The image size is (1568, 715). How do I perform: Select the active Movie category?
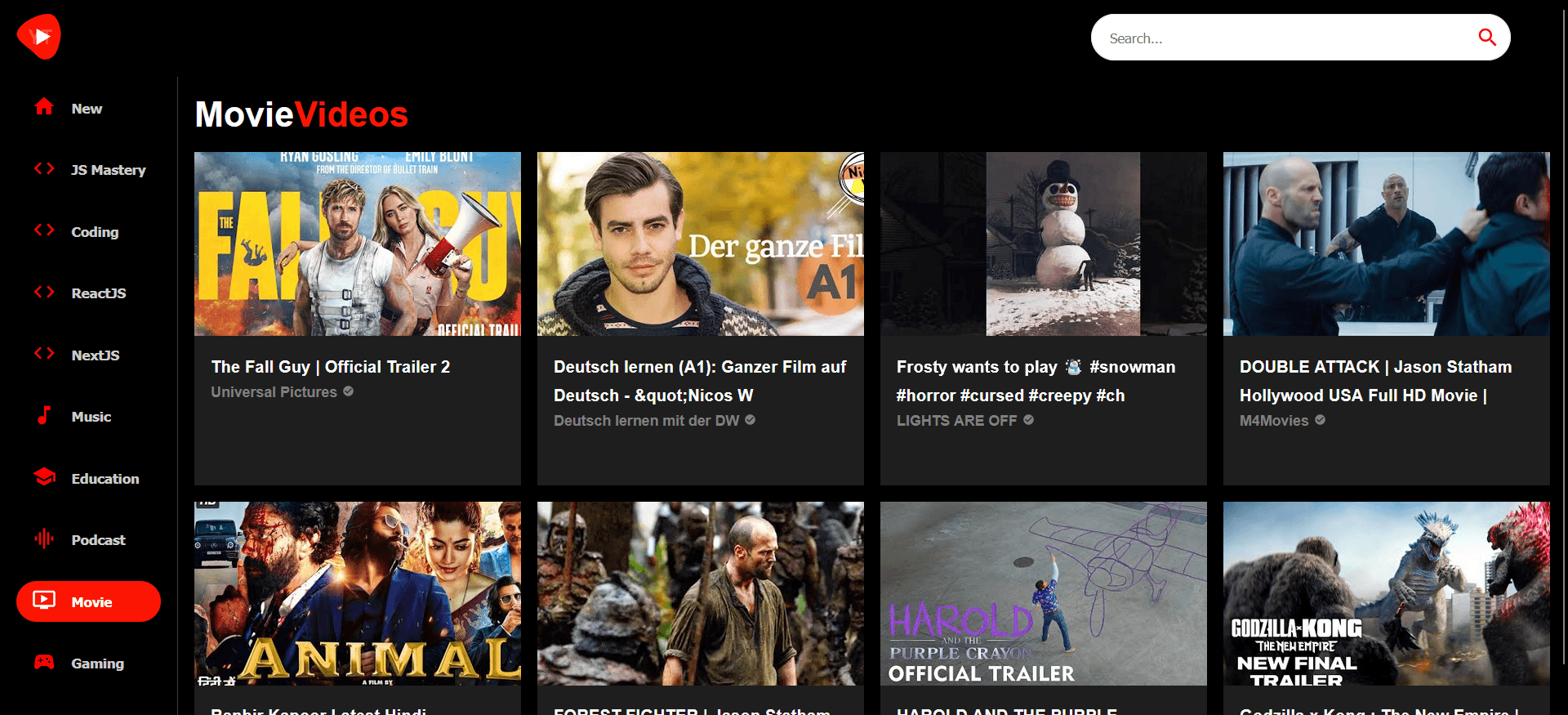[88, 601]
